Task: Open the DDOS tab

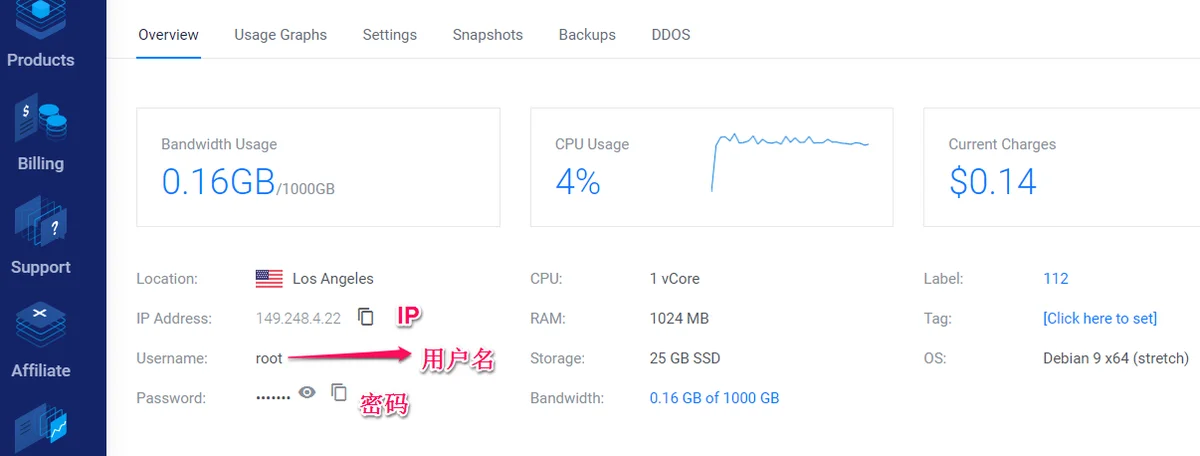Action: pos(670,34)
